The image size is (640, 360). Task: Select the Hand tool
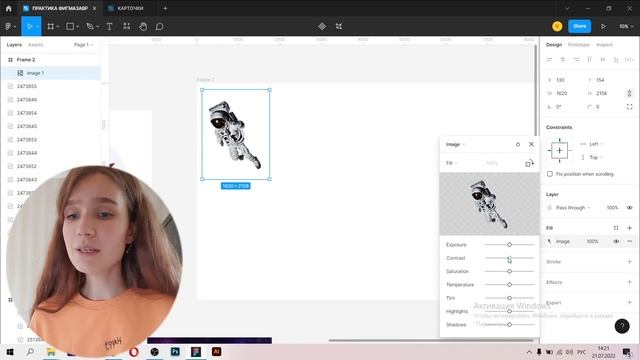coord(143,27)
